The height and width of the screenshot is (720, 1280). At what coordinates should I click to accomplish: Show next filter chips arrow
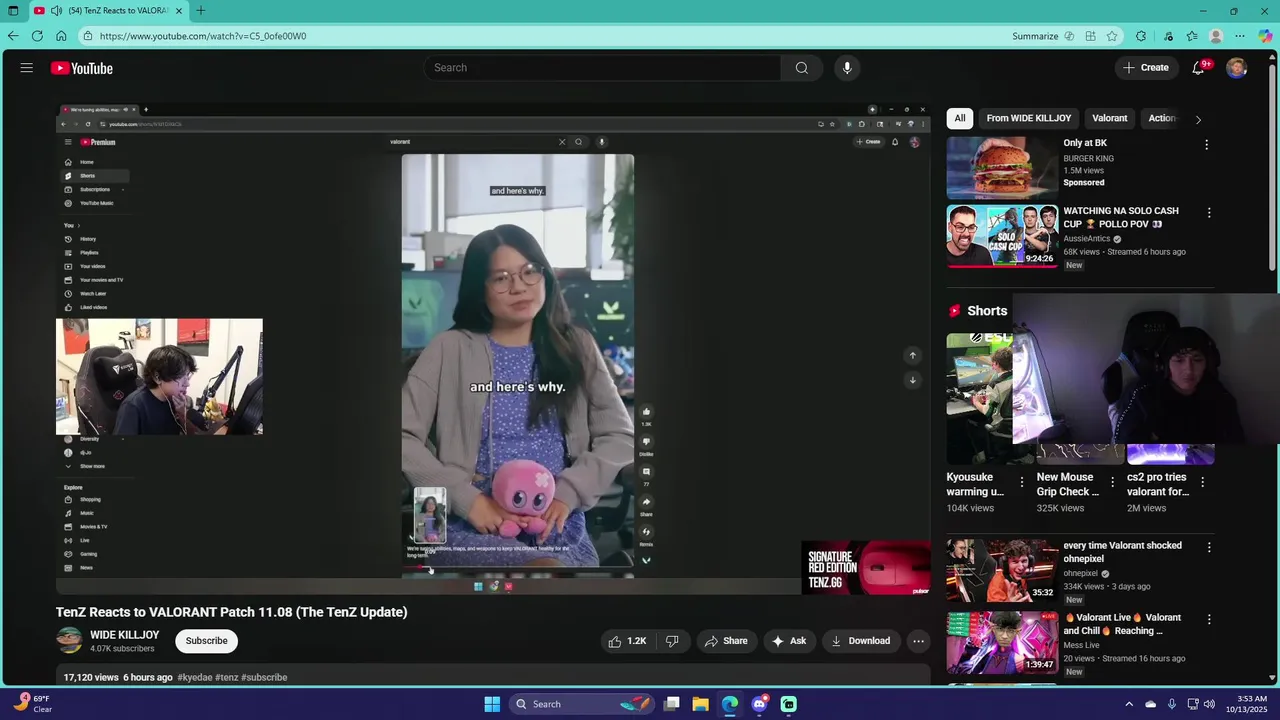(x=1198, y=119)
